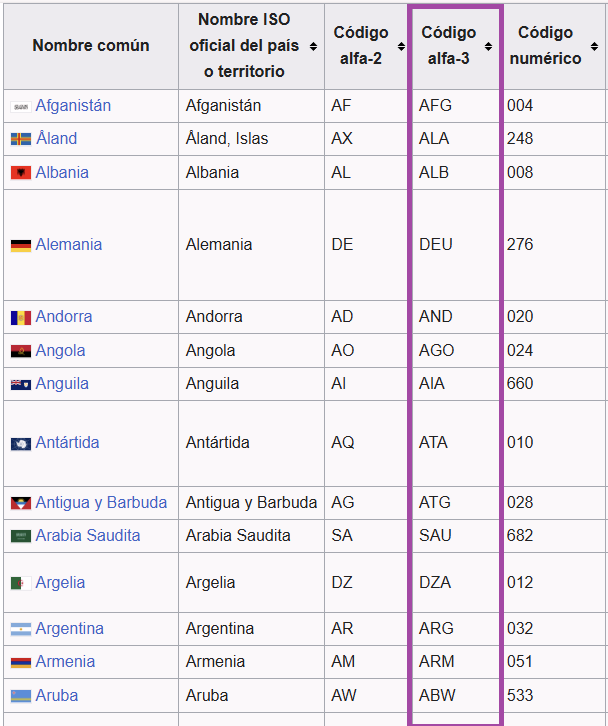Click the Afghanistan flag icon
The image size is (608, 726).
[x=20, y=106]
